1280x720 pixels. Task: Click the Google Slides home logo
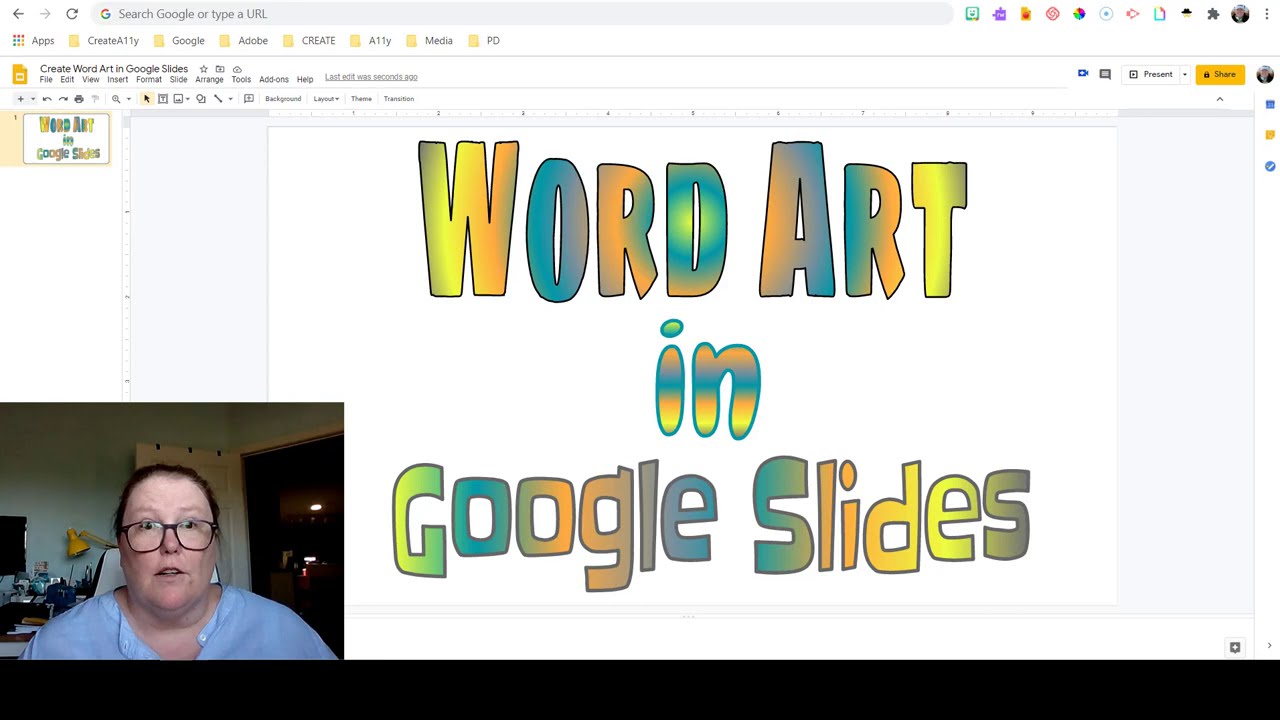coord(20,74)
